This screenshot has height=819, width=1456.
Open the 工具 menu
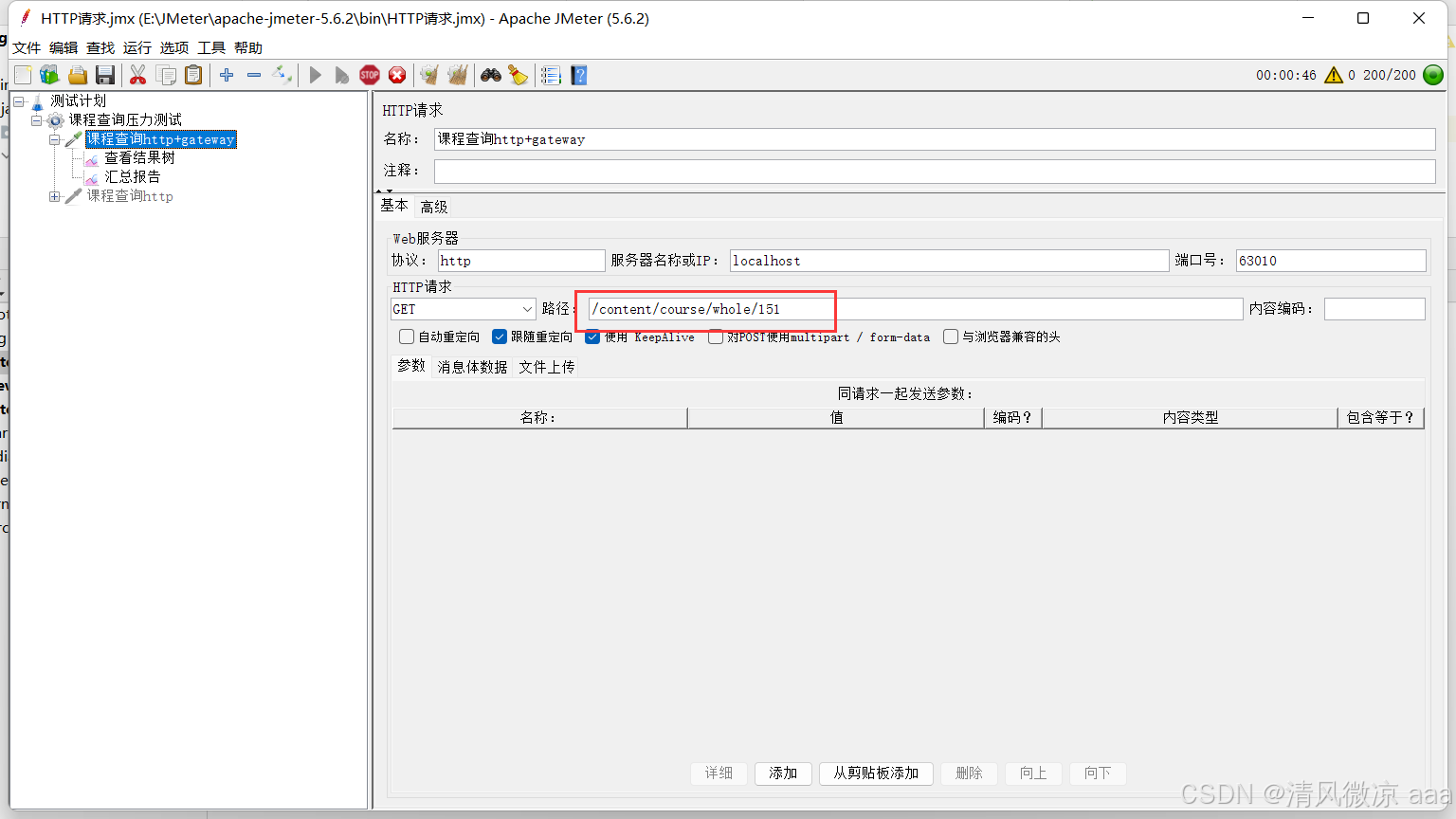point(211,48)
